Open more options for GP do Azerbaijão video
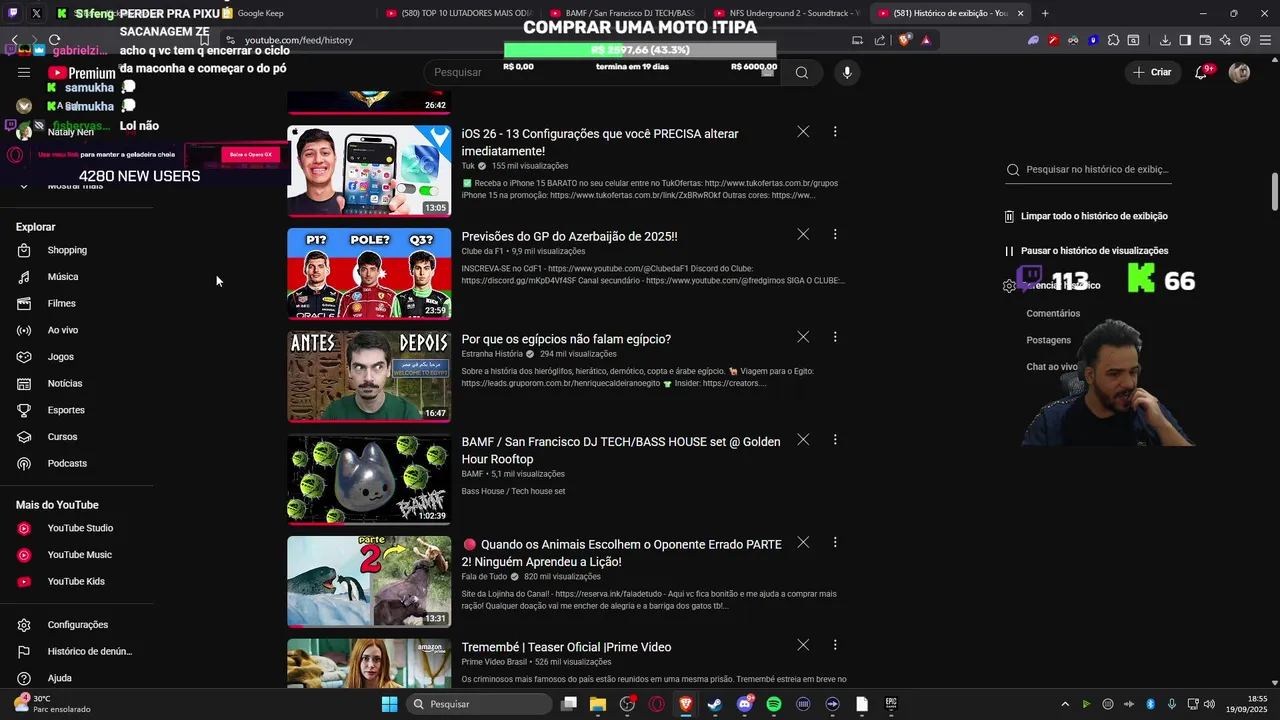The height and width of the screenshot is (720, 1280). click(x=835, y=234)
